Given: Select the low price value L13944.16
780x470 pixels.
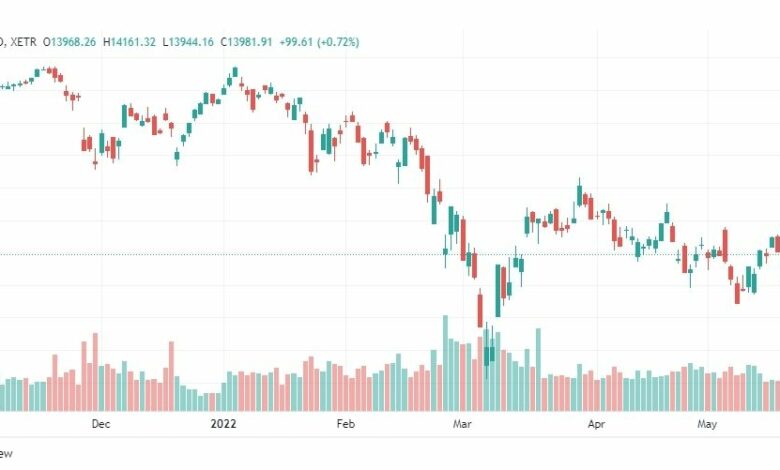Looking at the screenshot, I should (x=188, y=42).
